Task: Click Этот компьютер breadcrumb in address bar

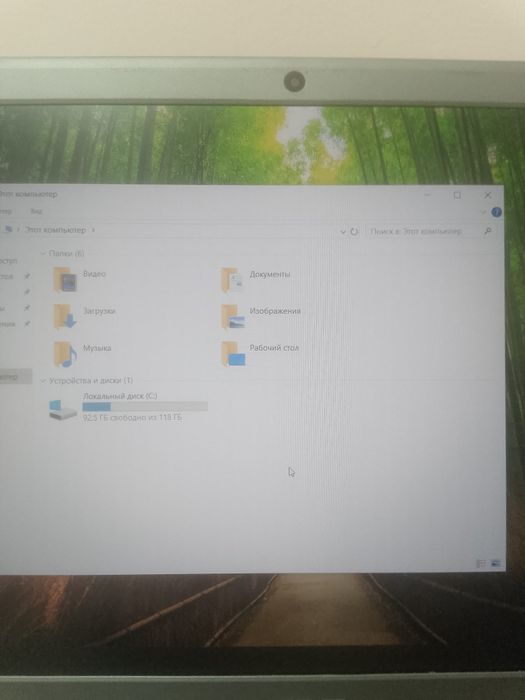Action: (x=55, y=230)
